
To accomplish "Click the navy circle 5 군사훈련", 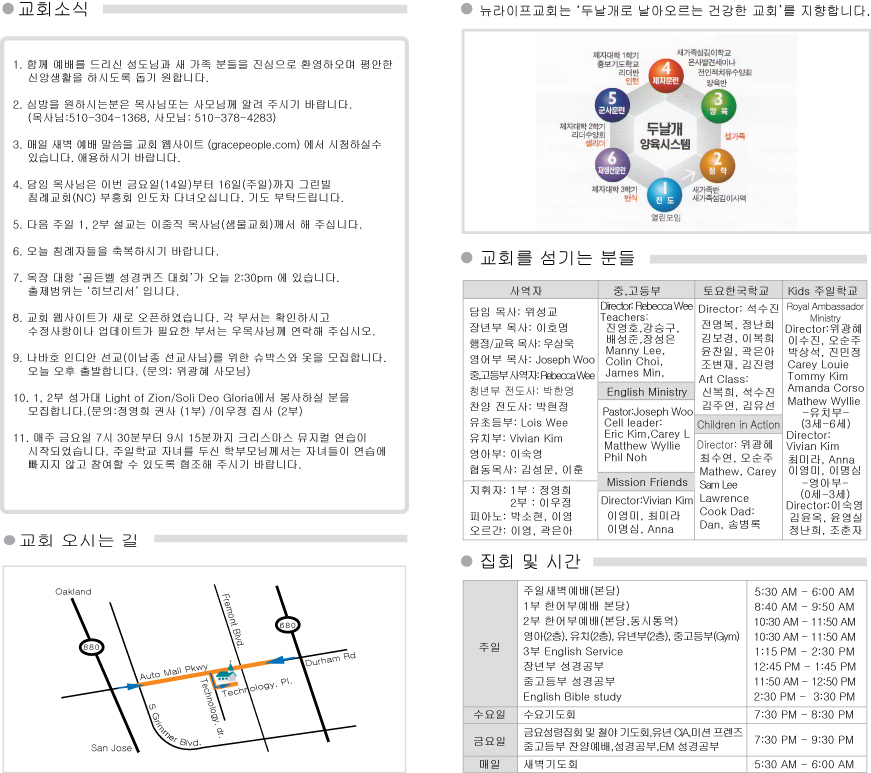I will 612,104.
